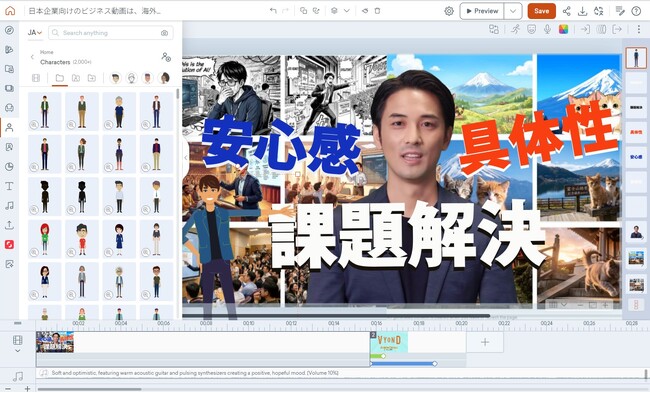Viewport: 650px width, 393px height.
Task: Filter by the first character style avatar
Action: tap(116, 78)
